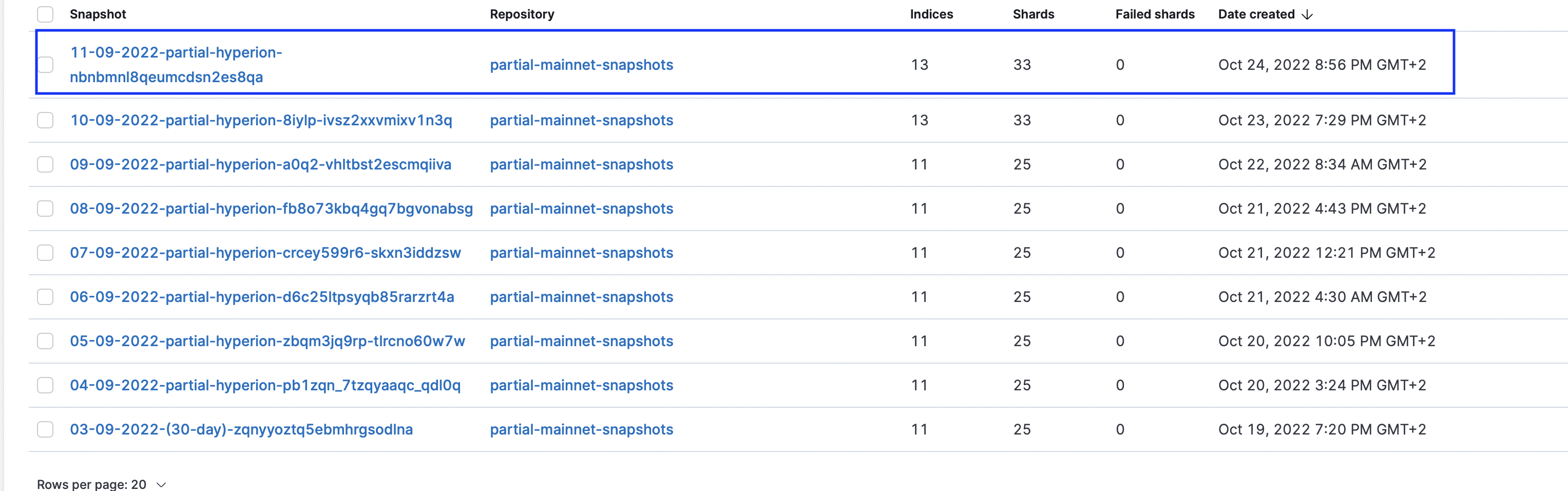This screenshot has height=491, width=1568.
Task: Sort table by Repository column header
Action: pyautogui.click(x=522, y=14)
